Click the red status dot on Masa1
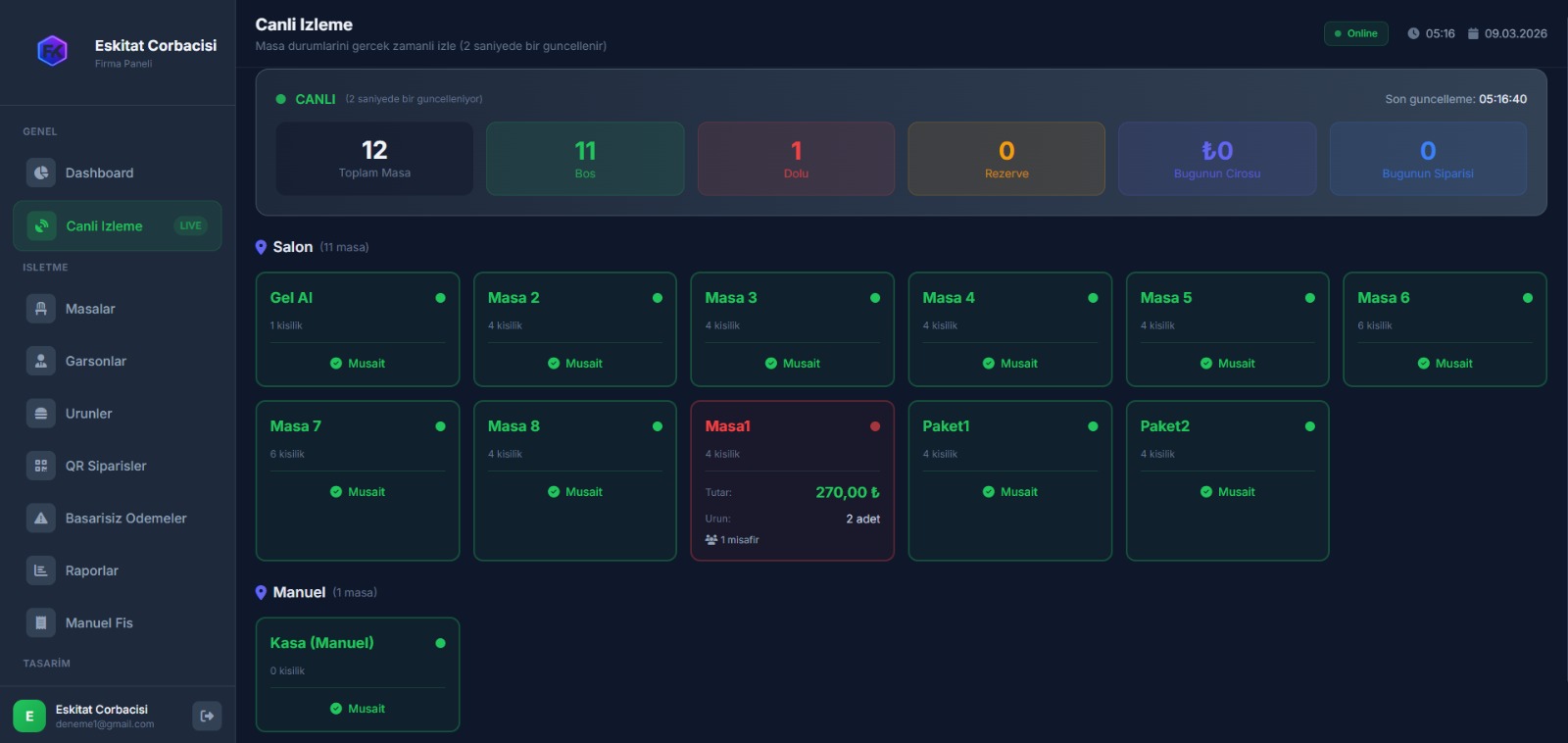 (x=875, y=426)
